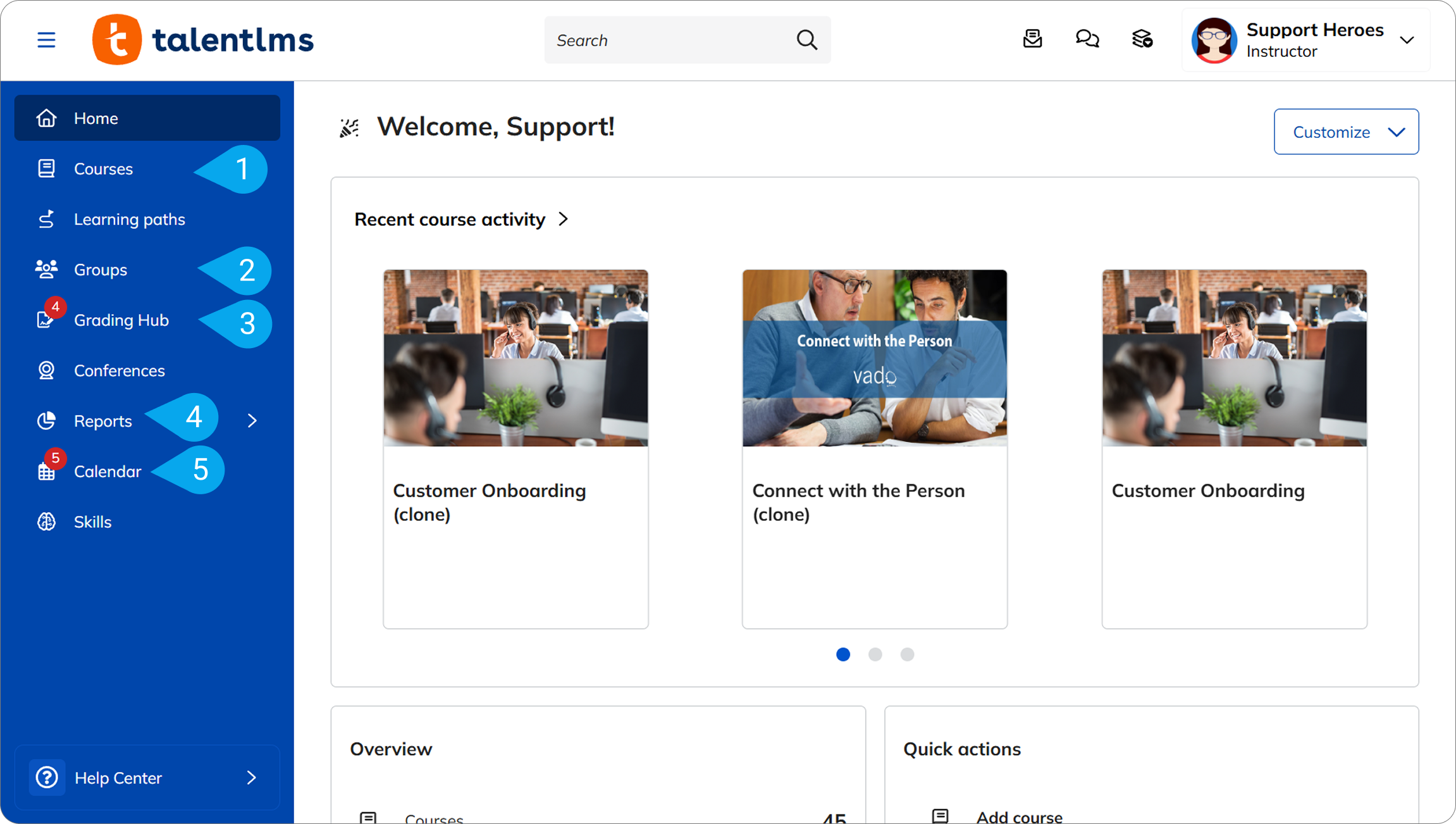Click the talentlms logo
1456x824 pixels.
pos(203,40)
